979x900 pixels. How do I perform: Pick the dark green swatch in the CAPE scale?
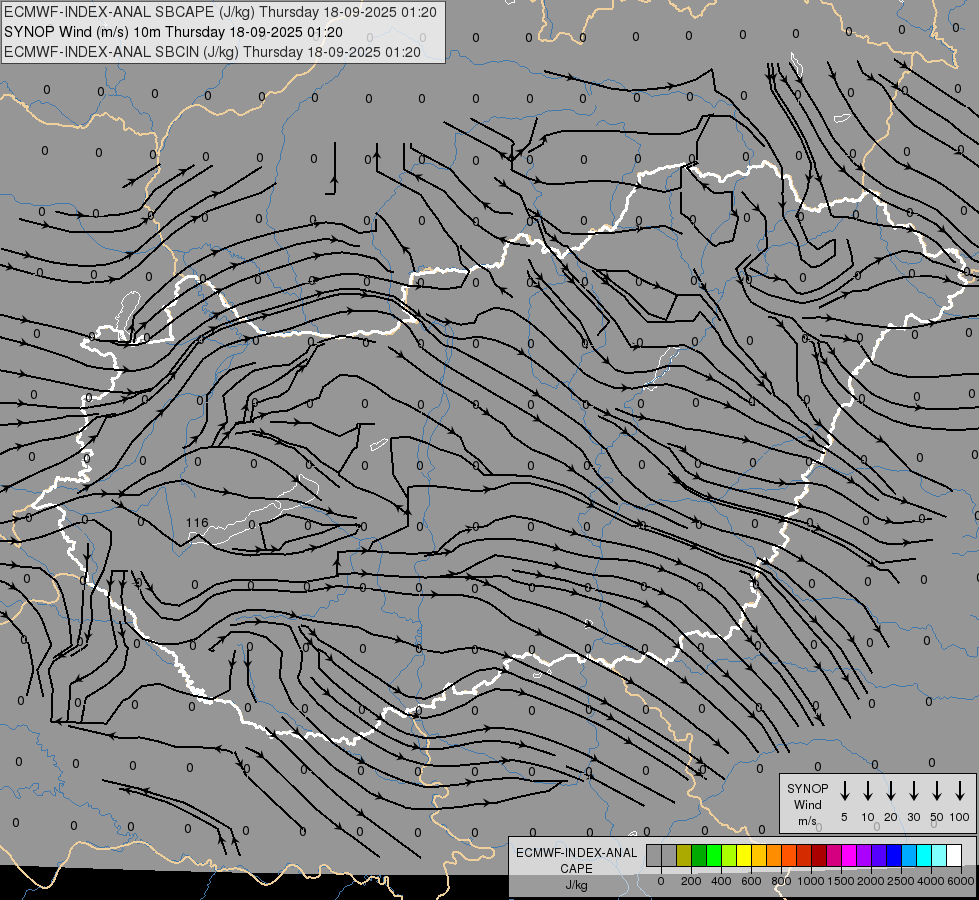pyautogui.click(x=699, y=856)
